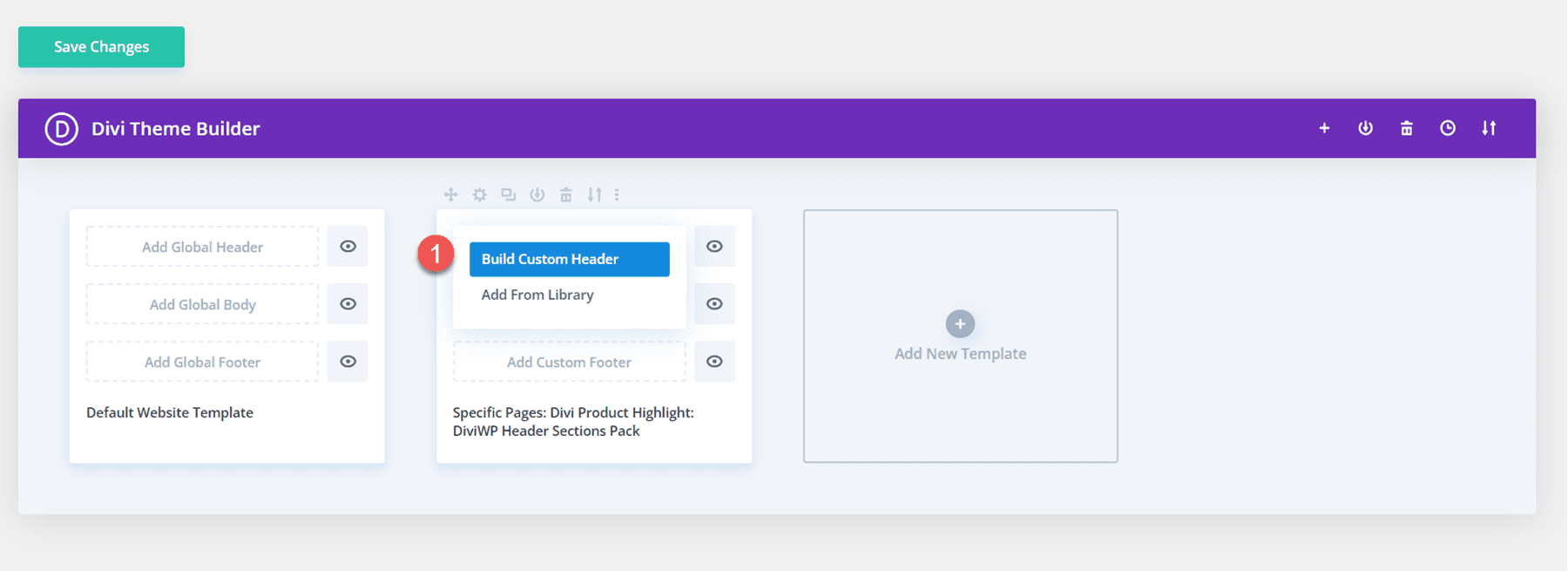Open history with clock icon in header
The image size is (1568, 571).
1448,128
